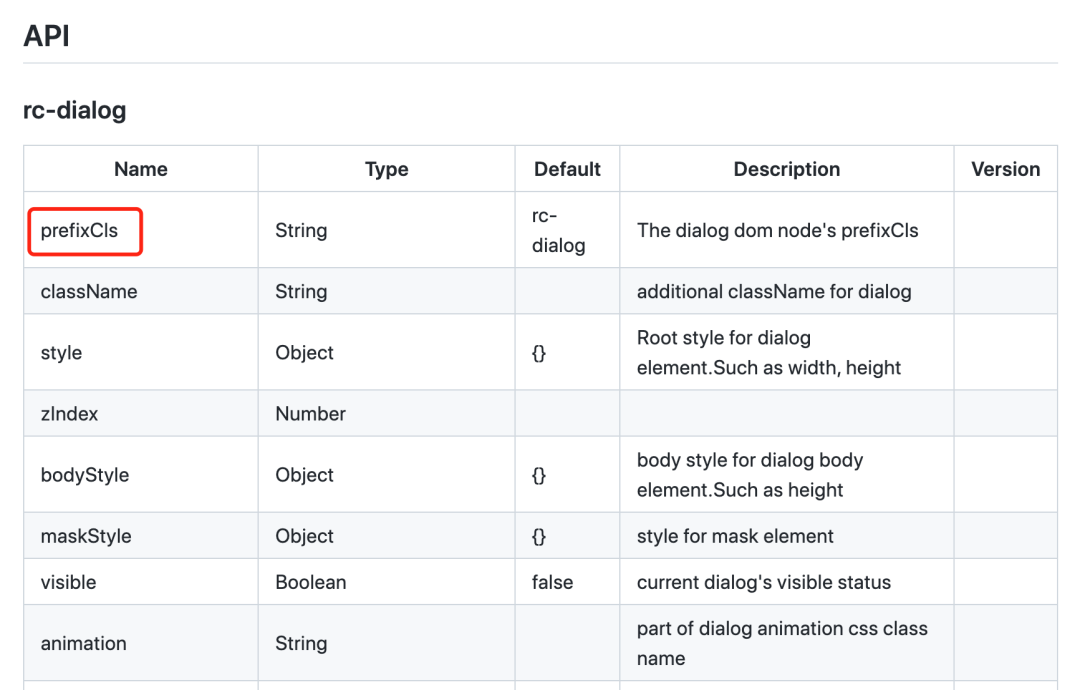
Task: Click the Description column header
Action: pyautogui.click(x=786, y=169)
